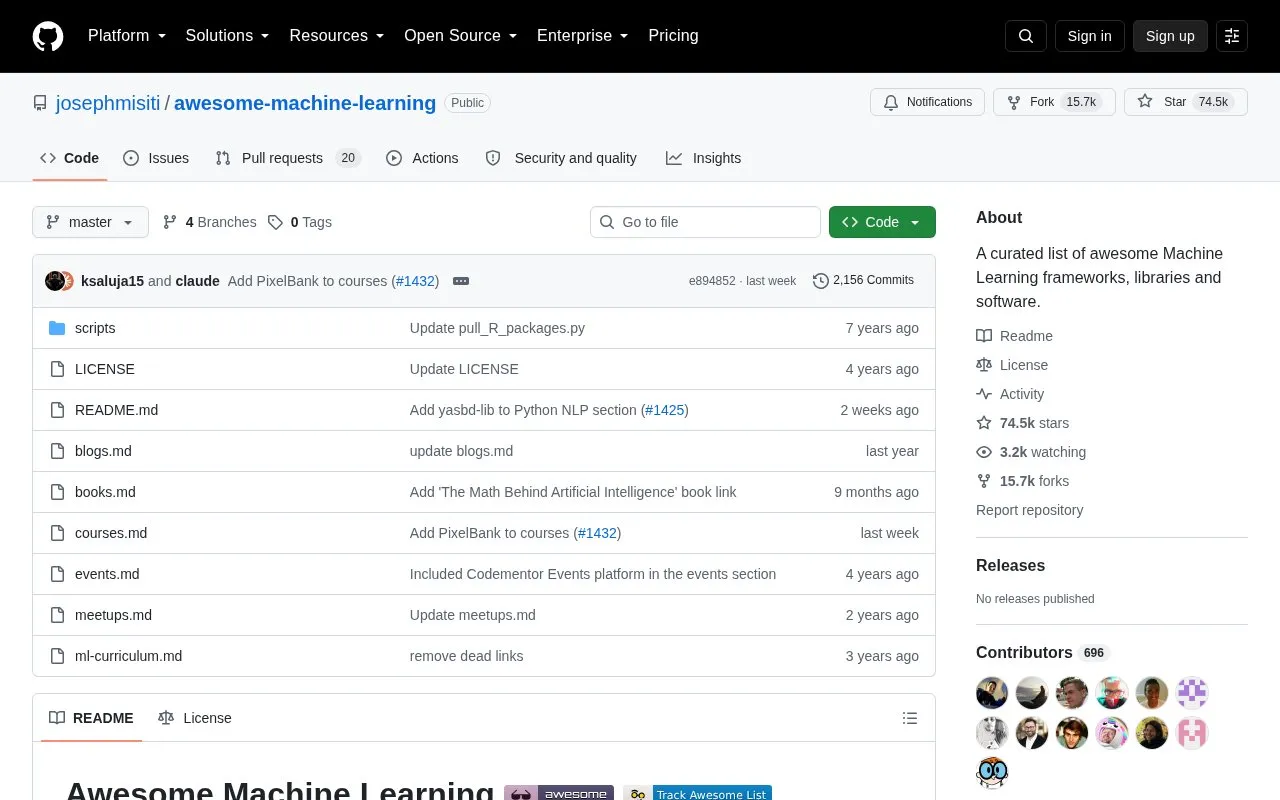Expand the green Code dropdown button
Screen dimensions: 1280x800
click(x=882, y=222)
